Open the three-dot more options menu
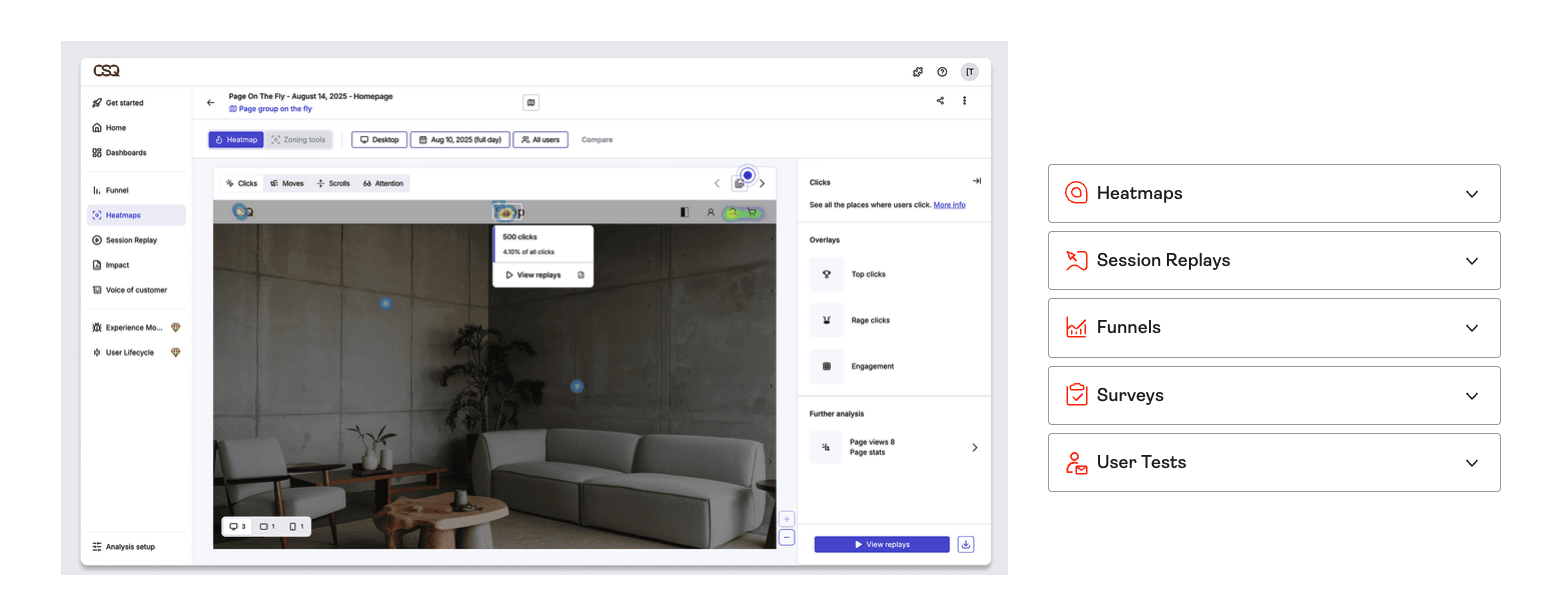The image size is (1567, 592). click(964, 101)
